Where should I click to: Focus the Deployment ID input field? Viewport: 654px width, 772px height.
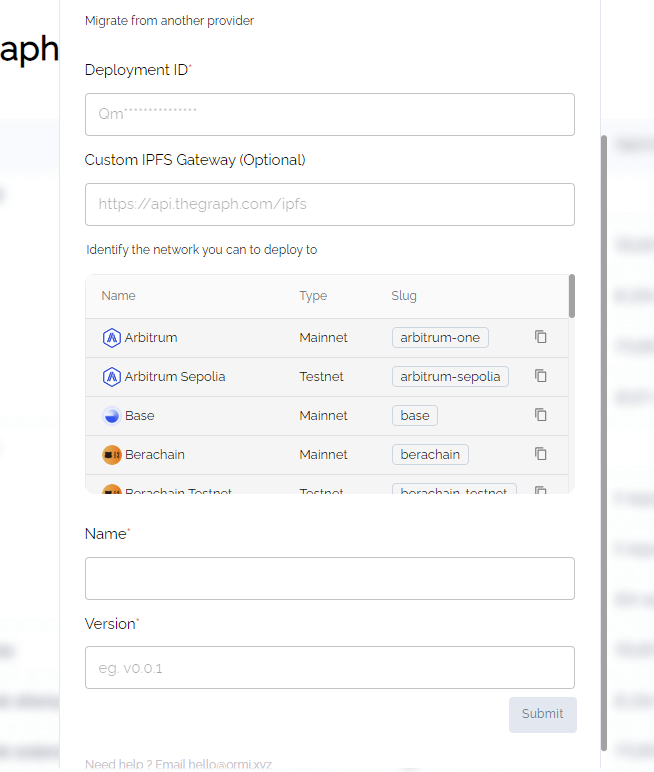pyautogui.click(x=329, y=114)
